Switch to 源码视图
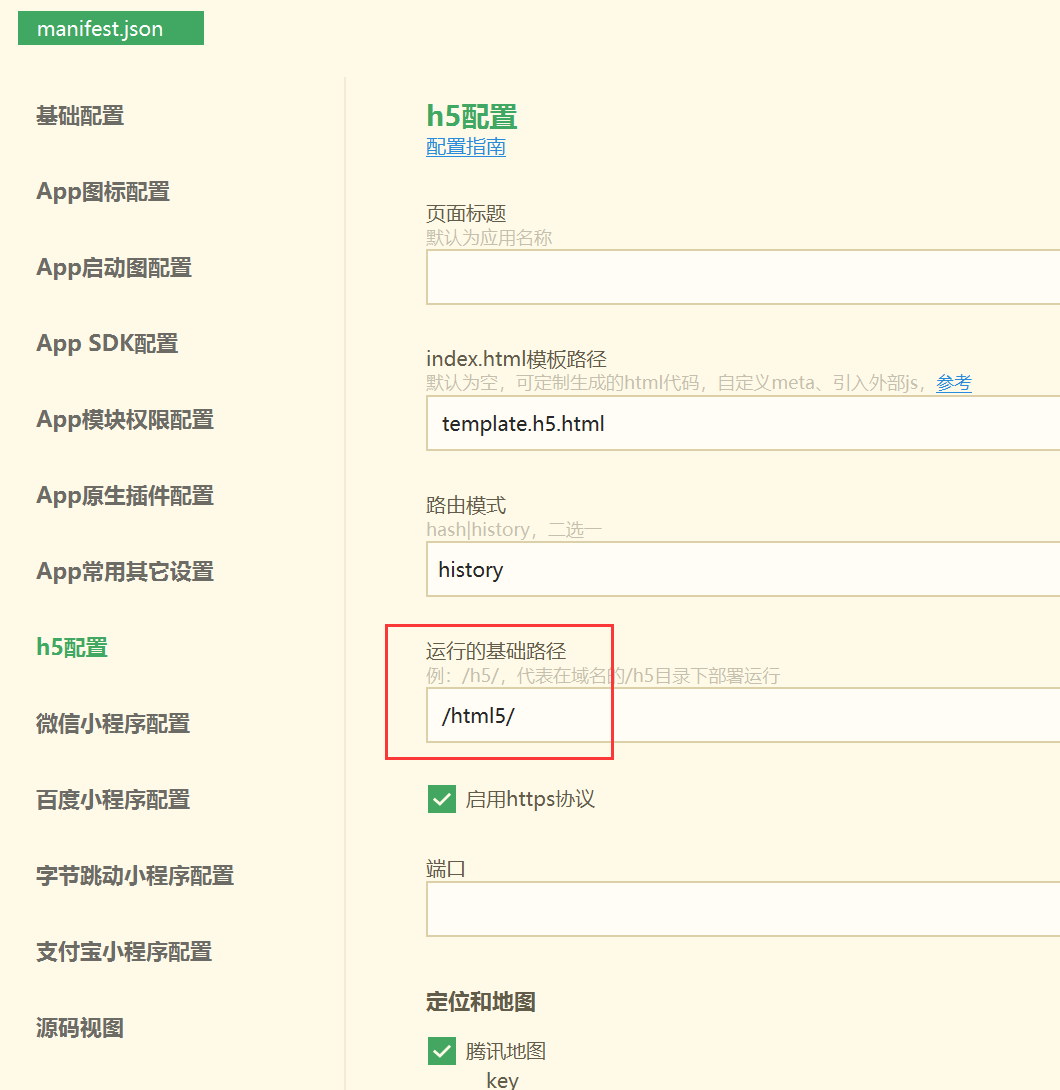This screenshot has height=1090, width=1060. (80, 1028)
